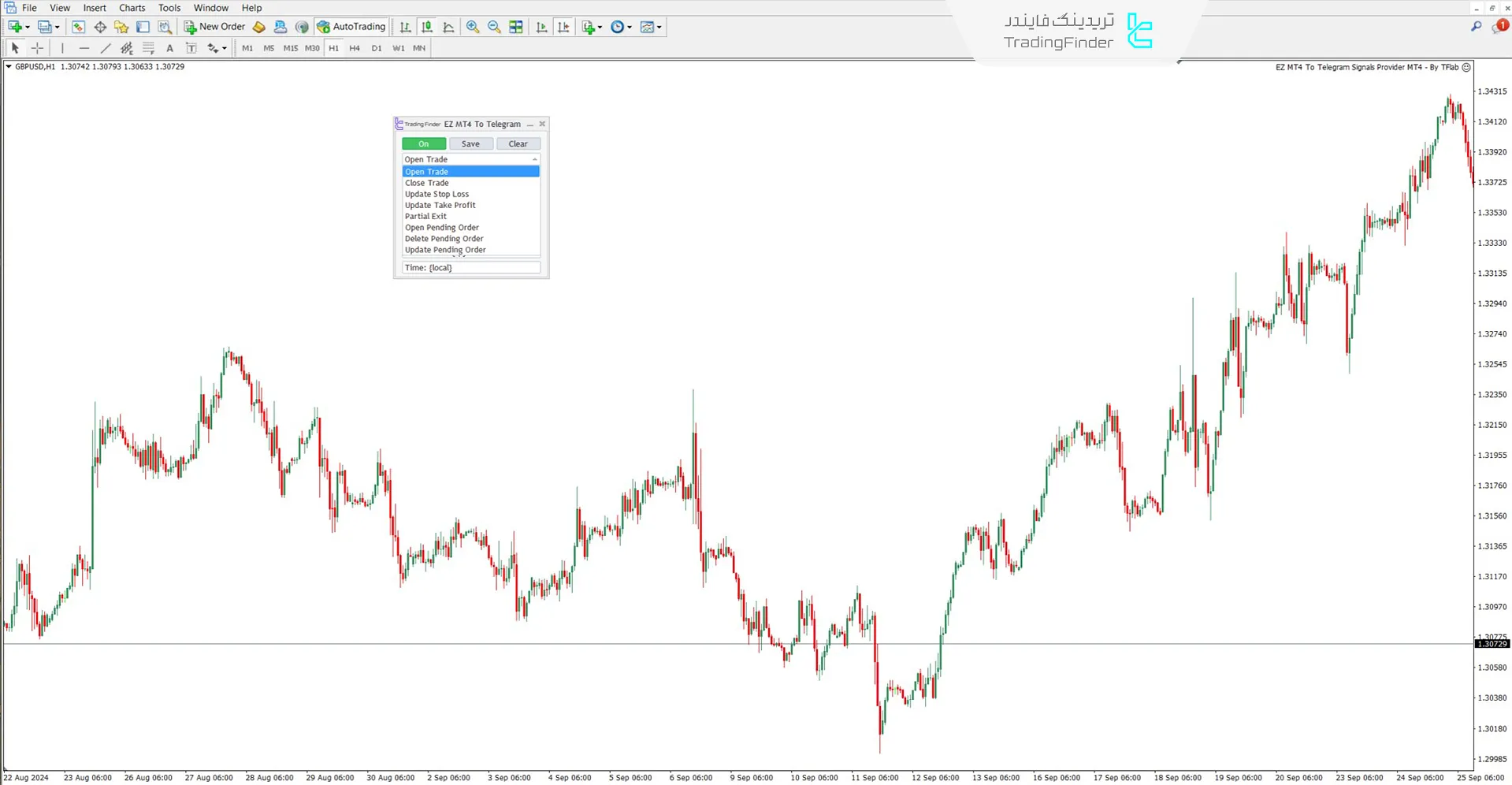Screen dimensions: 1512x785
Task: Click the Zoom In magnifier icon
Action: (x=473, y=27)
